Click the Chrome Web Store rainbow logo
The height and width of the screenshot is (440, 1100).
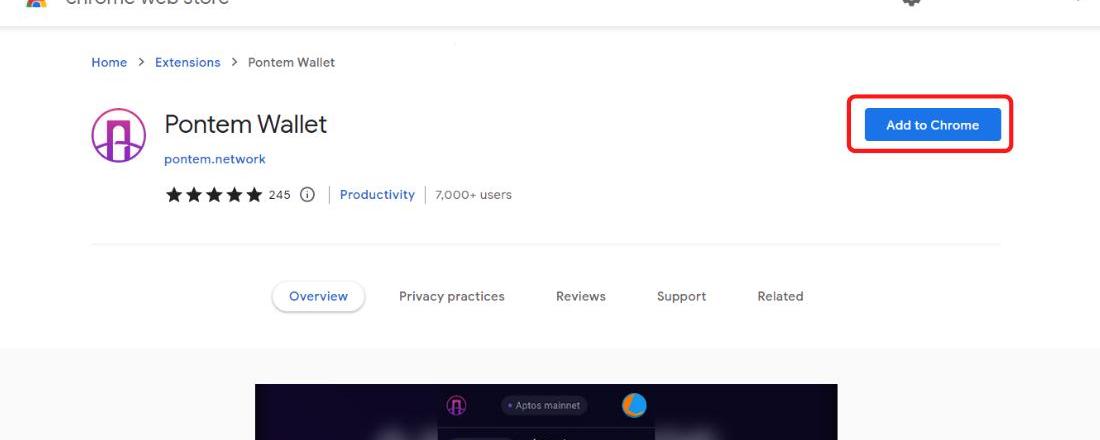pos(36,3)
